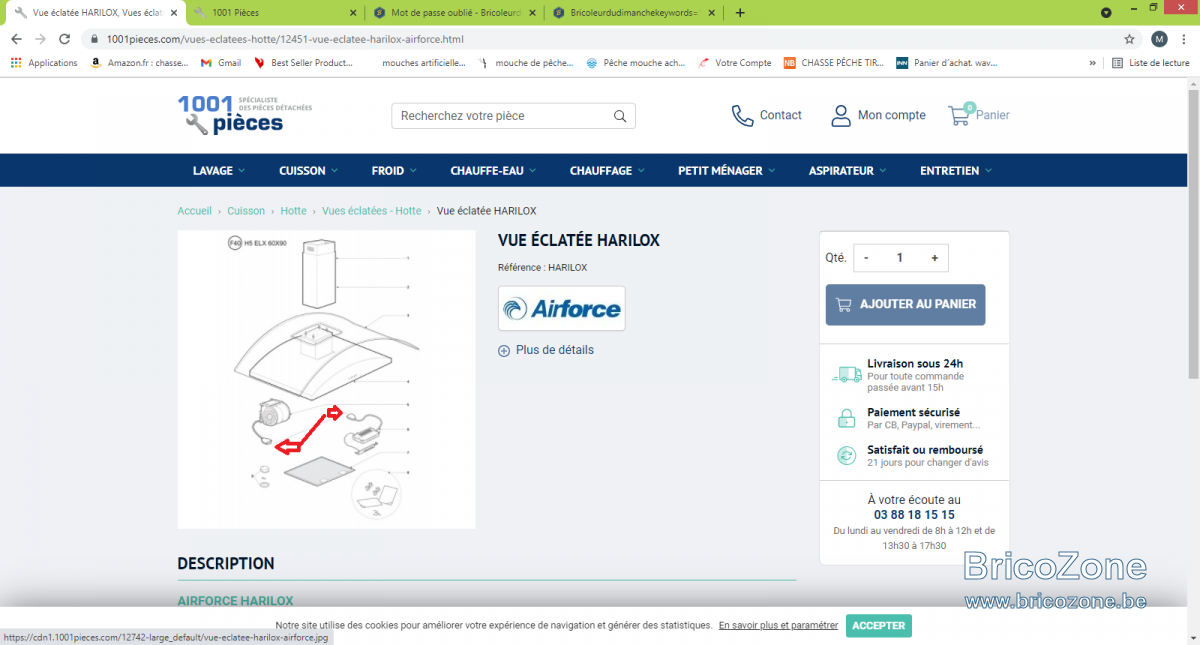Click the Paiement sécurisé text
Viewport: 1200px width, 645px height.
(x=913, y=412)
